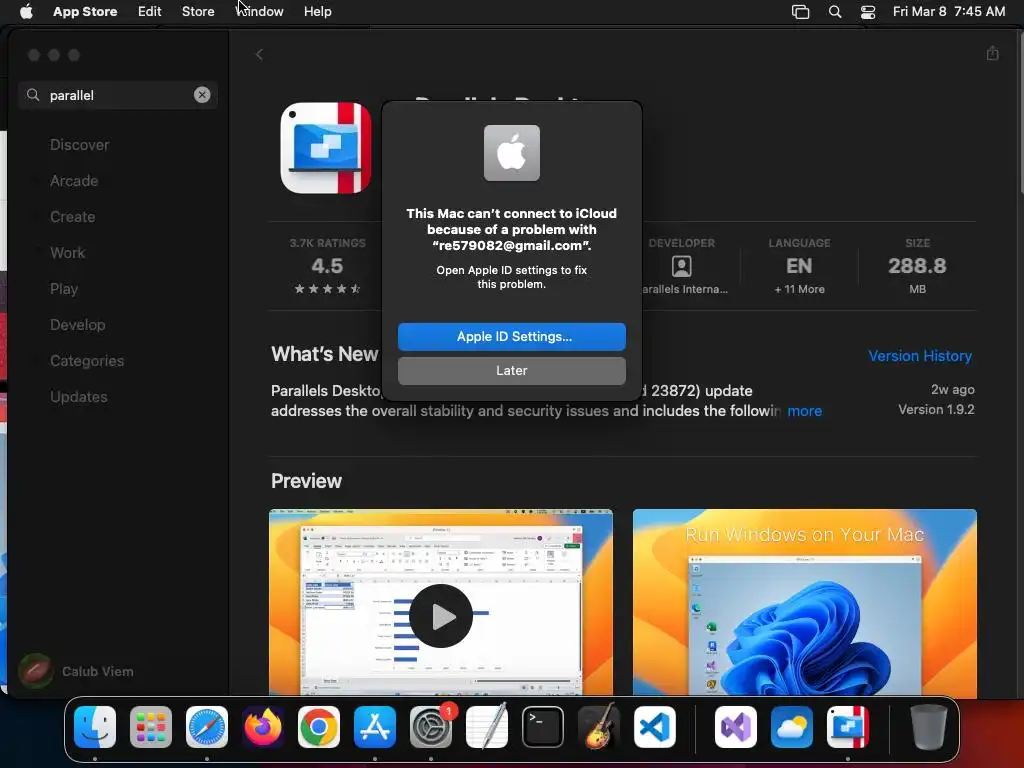Click the What's New heading
The width and height of the screenshot is (1024, 768).
click(x=325, y=354)
